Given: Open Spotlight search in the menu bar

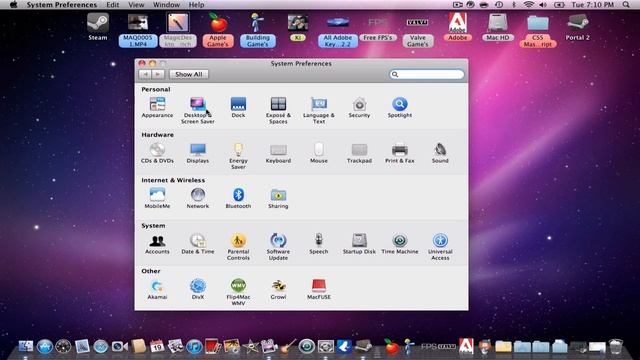Looking at the screenshot, I should (x=626, y=5).
